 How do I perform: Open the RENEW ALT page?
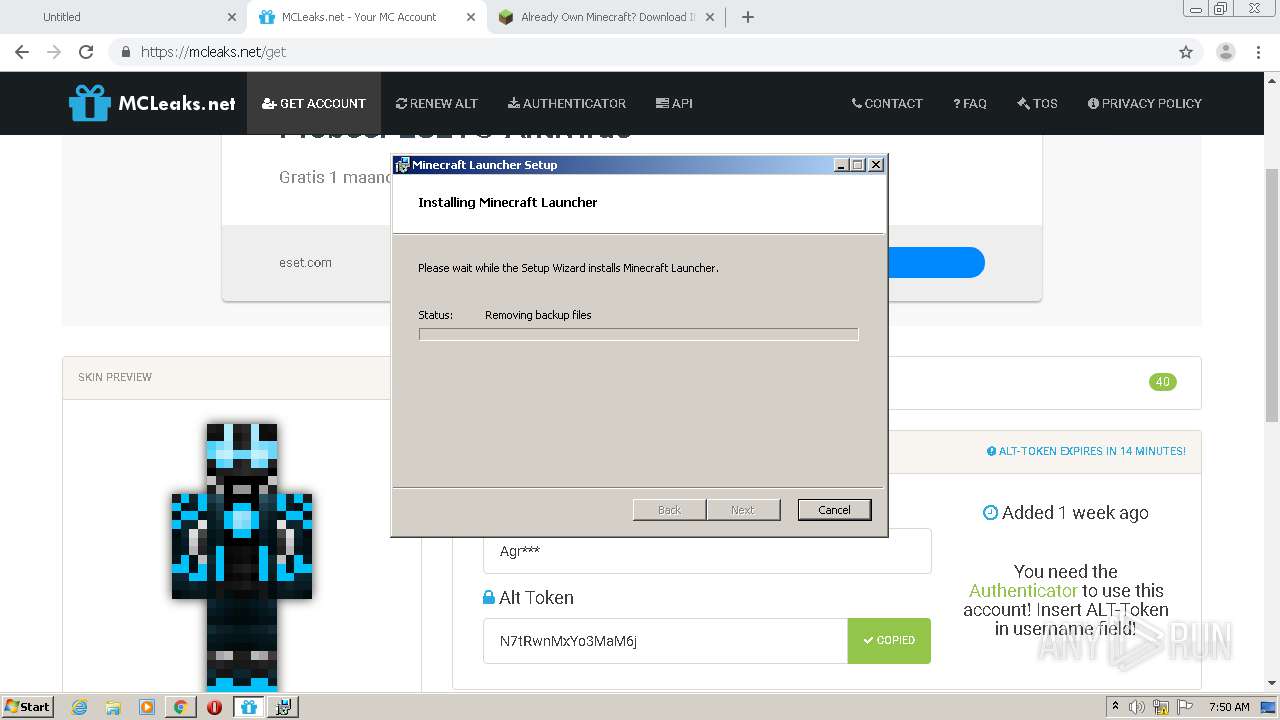click(437, 103)
